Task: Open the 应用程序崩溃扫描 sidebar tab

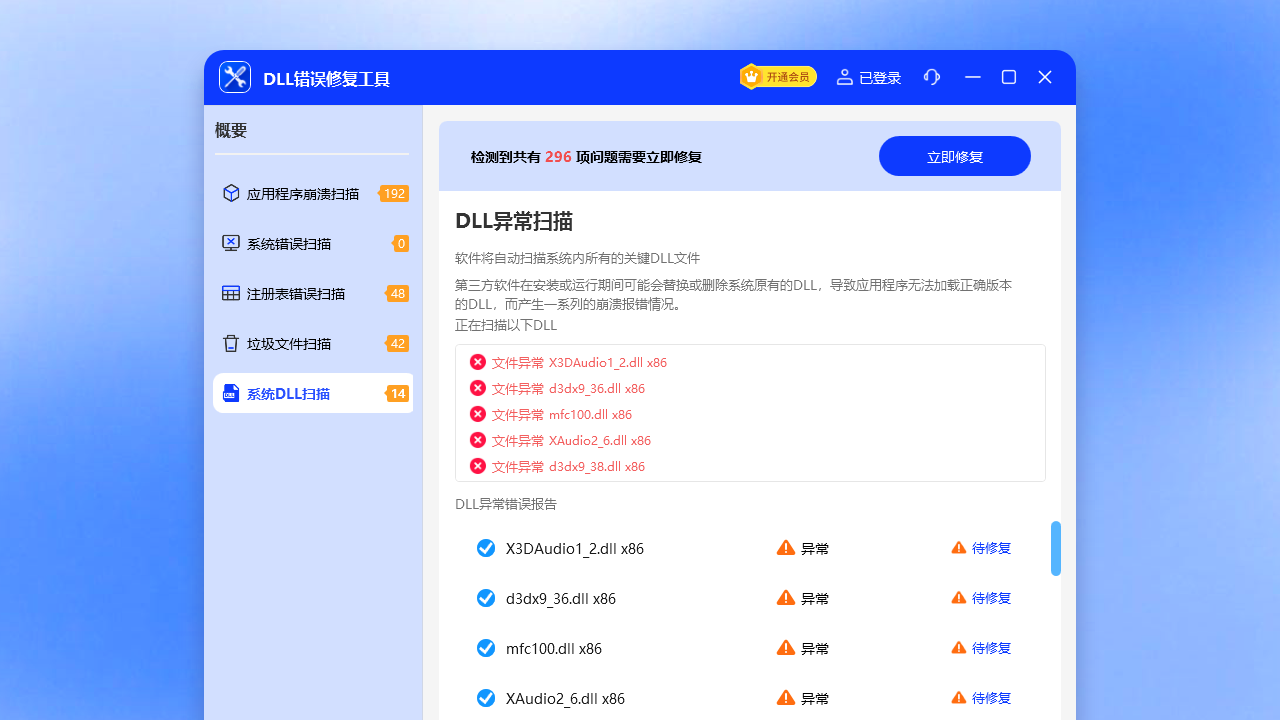Action: click(313, 193)
